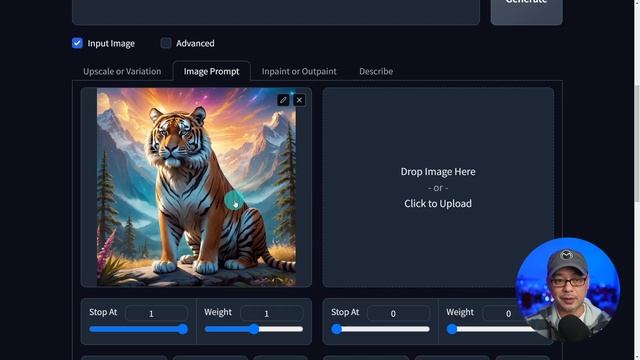640x360 pixels.
Task: Click the first Weight value field
Action: click(272, 313)
